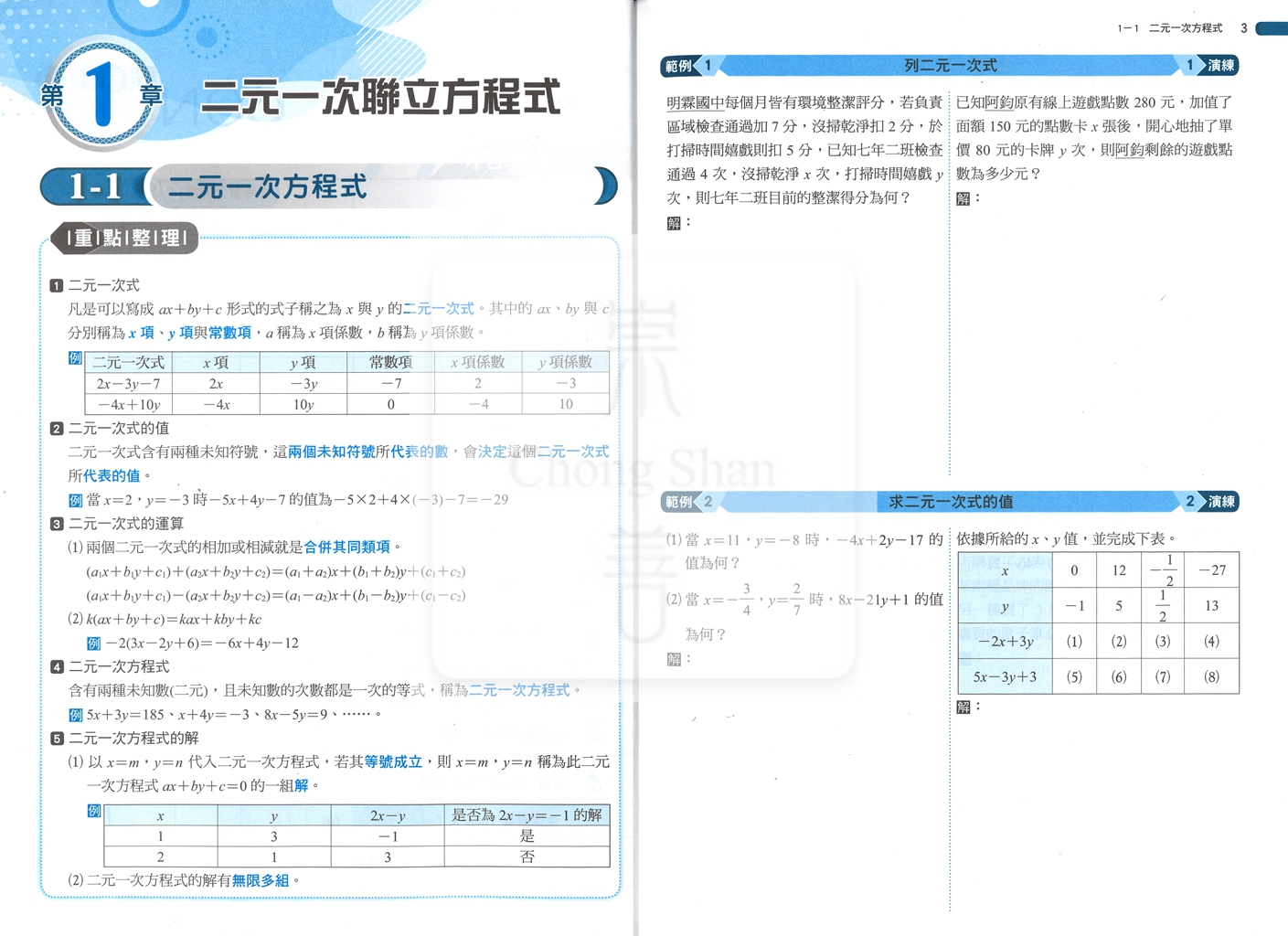Select blank cell (6) in the table

(x=1119, y=677)
